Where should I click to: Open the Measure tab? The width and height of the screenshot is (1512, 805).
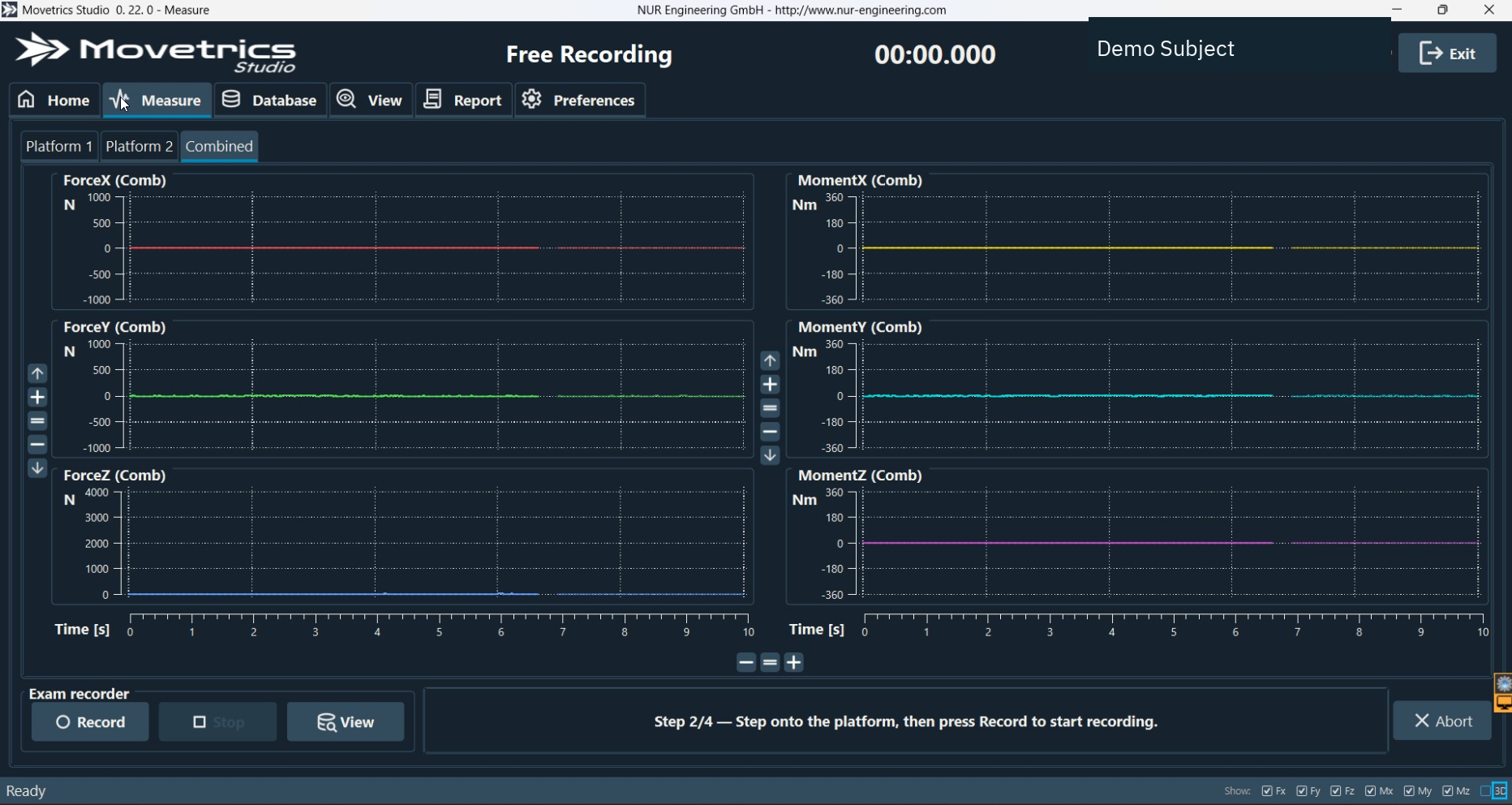157,100
